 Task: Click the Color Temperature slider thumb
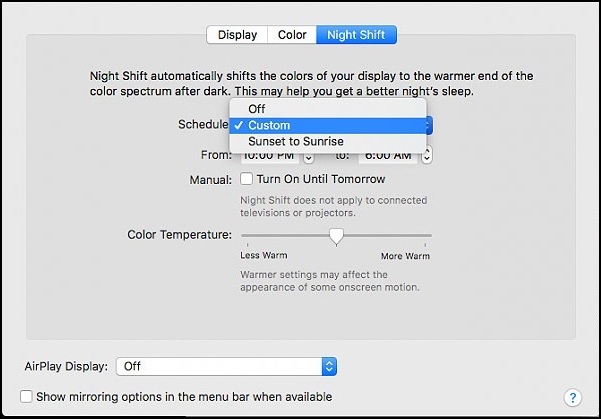point(337,236)
